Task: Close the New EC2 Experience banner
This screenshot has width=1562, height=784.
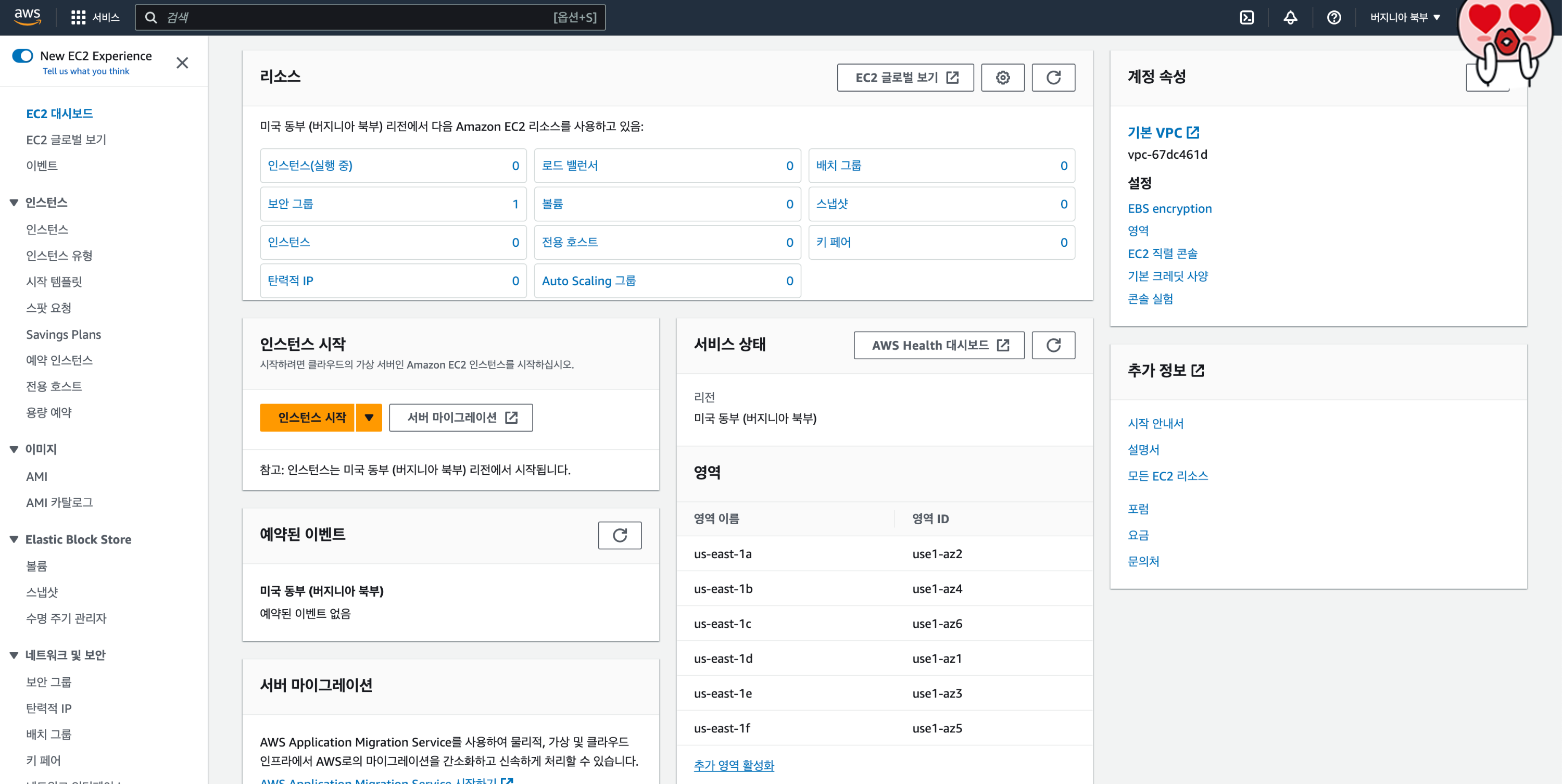Action: (182, 63)
